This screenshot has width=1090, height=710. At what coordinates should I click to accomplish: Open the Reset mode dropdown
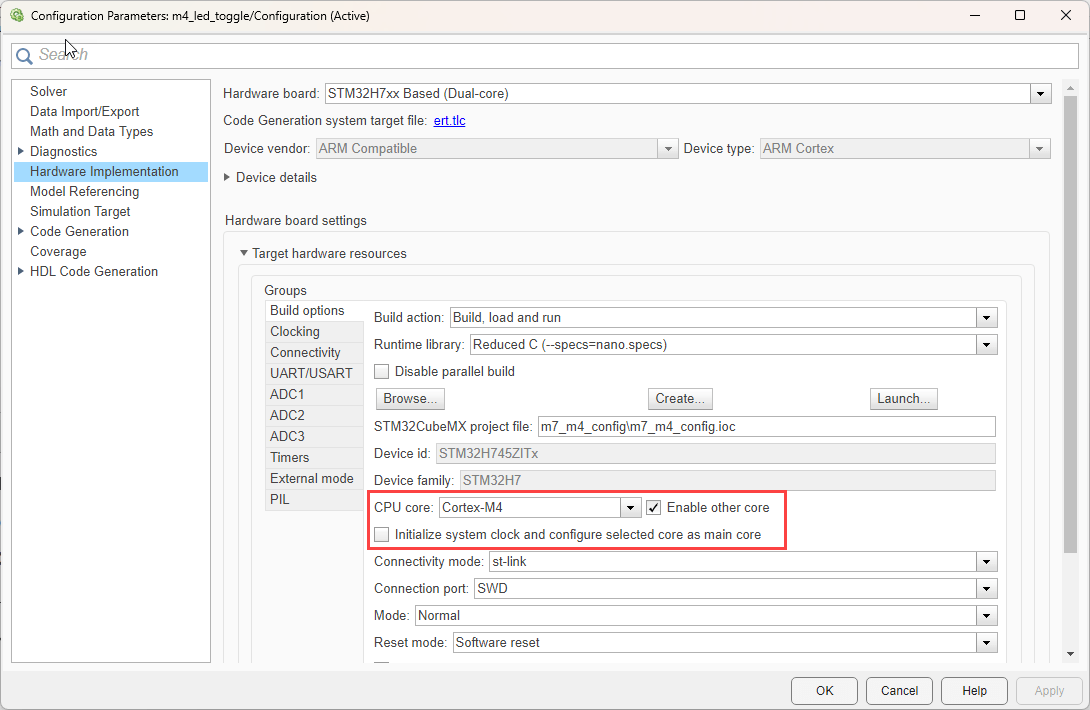(986, 642)
